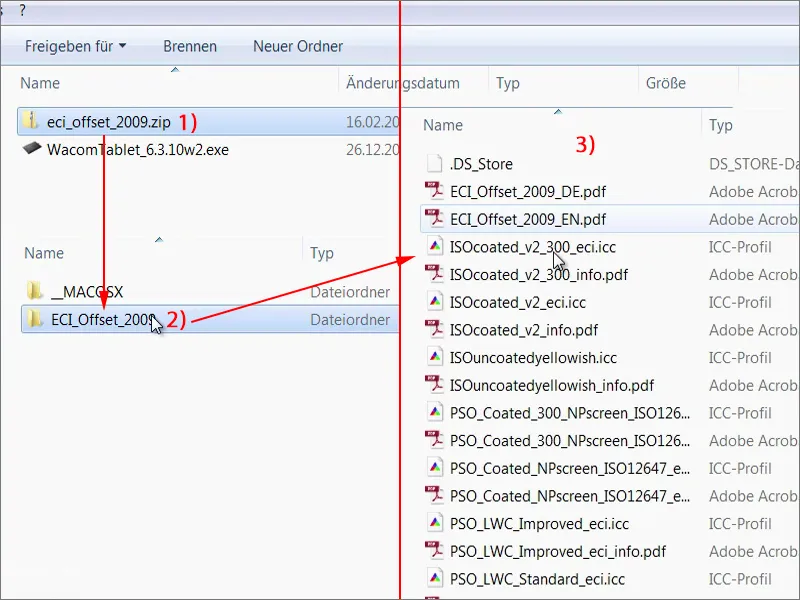Click the Brennen toolbar button

190,46
